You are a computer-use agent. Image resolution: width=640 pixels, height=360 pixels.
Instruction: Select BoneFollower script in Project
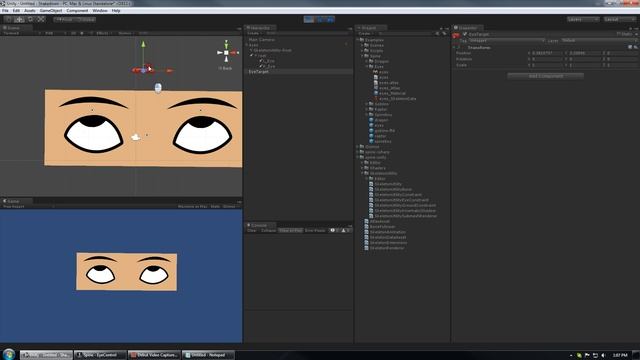tap(382, 227)
